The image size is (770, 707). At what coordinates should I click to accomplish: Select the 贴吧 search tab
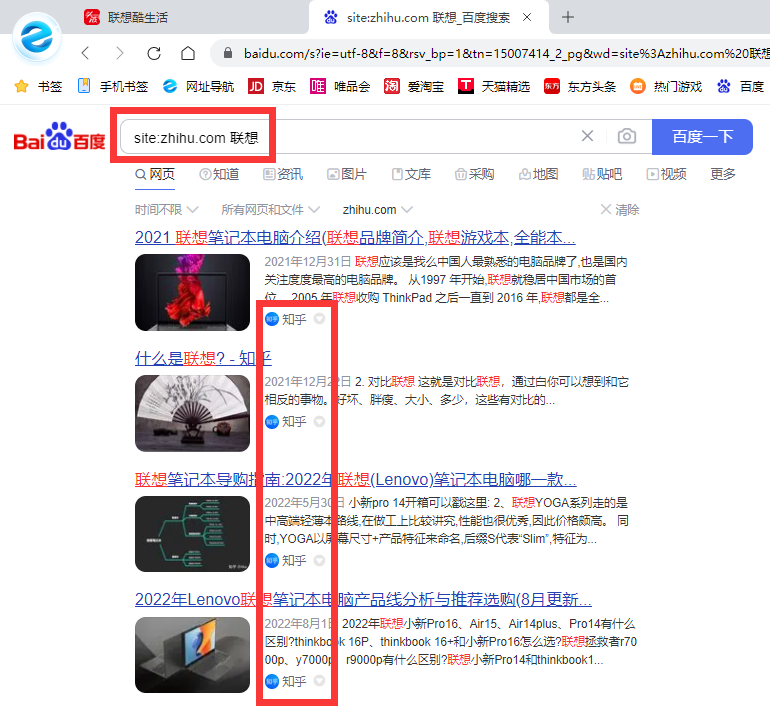click(602, 174)
